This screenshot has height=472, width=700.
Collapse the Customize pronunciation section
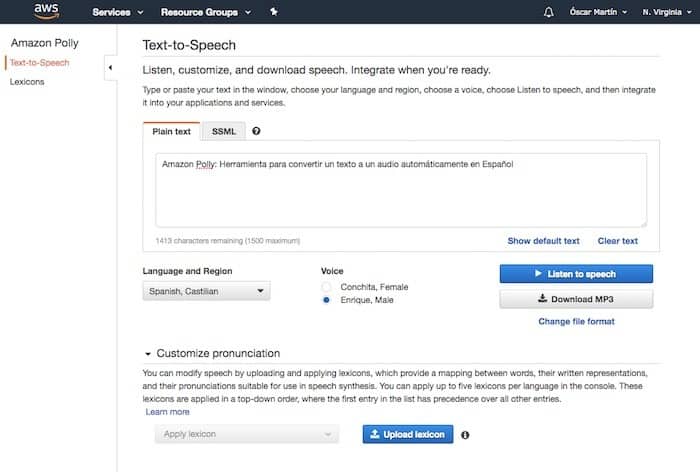click(x=148, y=354)
